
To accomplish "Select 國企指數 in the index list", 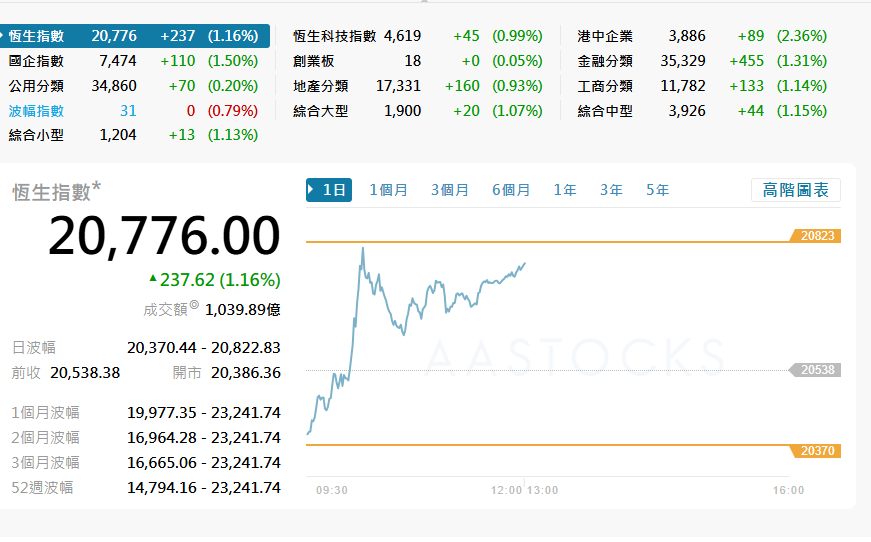I will pyautogui.click(x=36, y=61).
